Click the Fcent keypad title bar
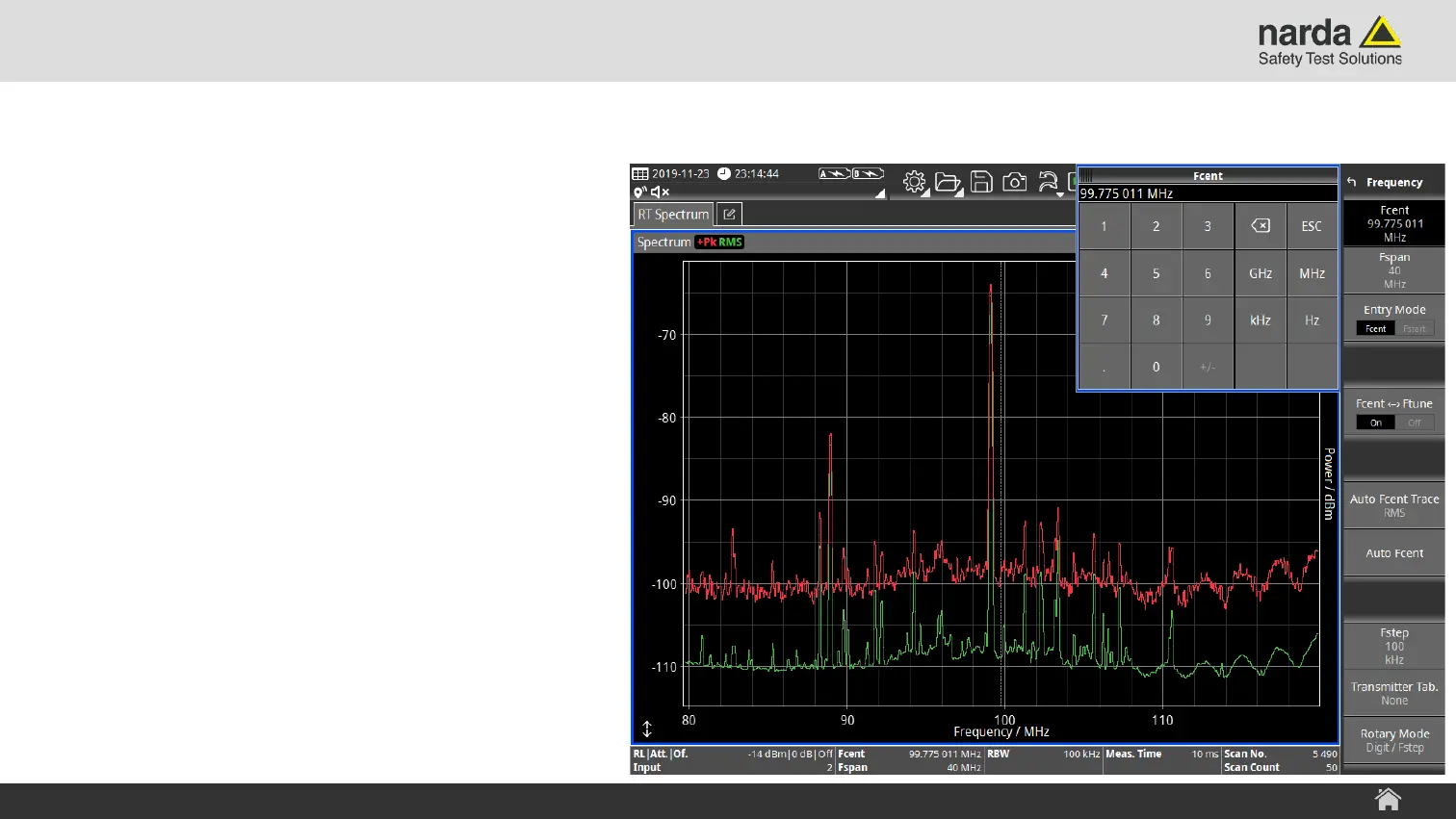Viewport: 1456px width, 819px height. point(1208,176)
